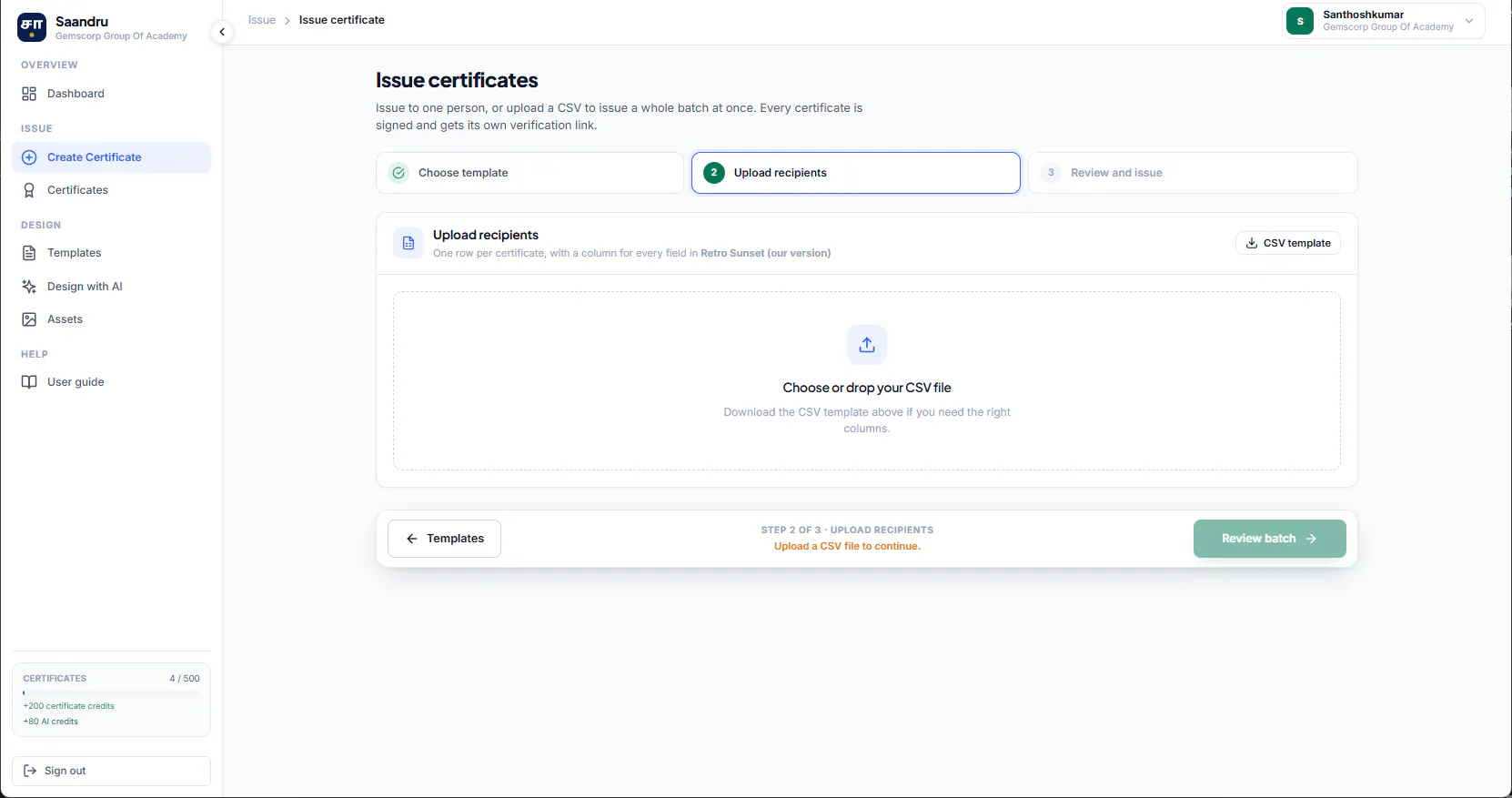Click the Upload recipients spreadsheet icon
This screenshot has height=798, width=1512.
click(x=408, y=243)
